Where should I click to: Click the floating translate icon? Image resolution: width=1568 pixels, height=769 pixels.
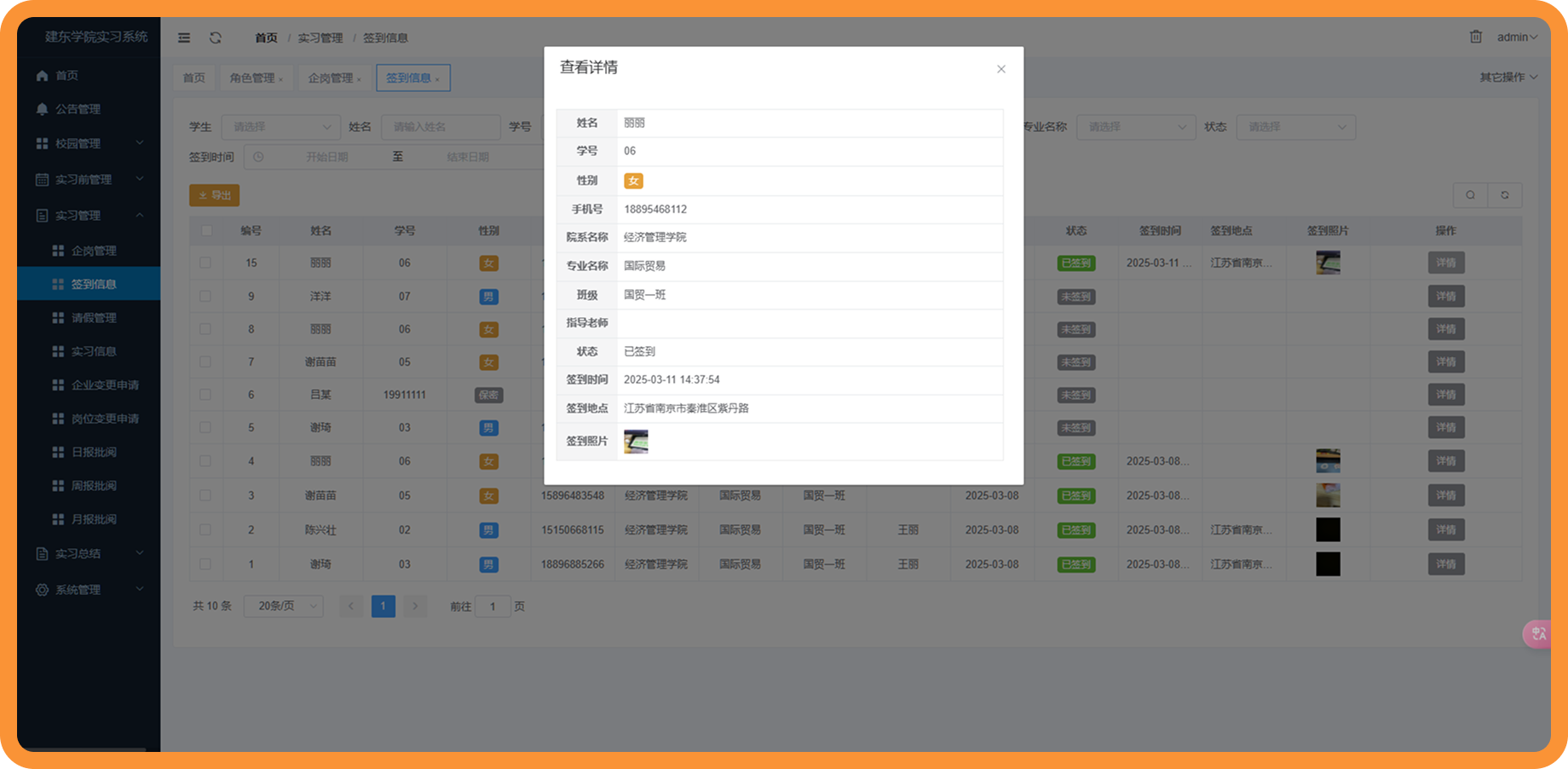1538,633
